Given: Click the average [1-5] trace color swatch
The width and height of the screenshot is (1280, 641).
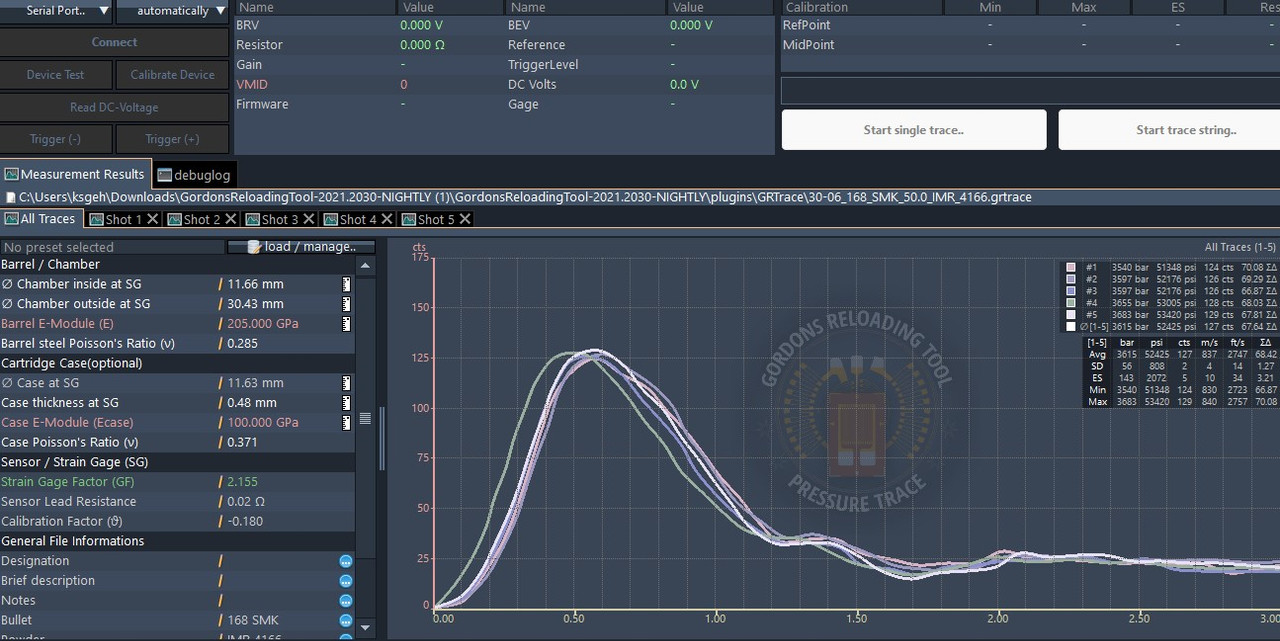Looking at the screenshot, I should coord(1071,327).
